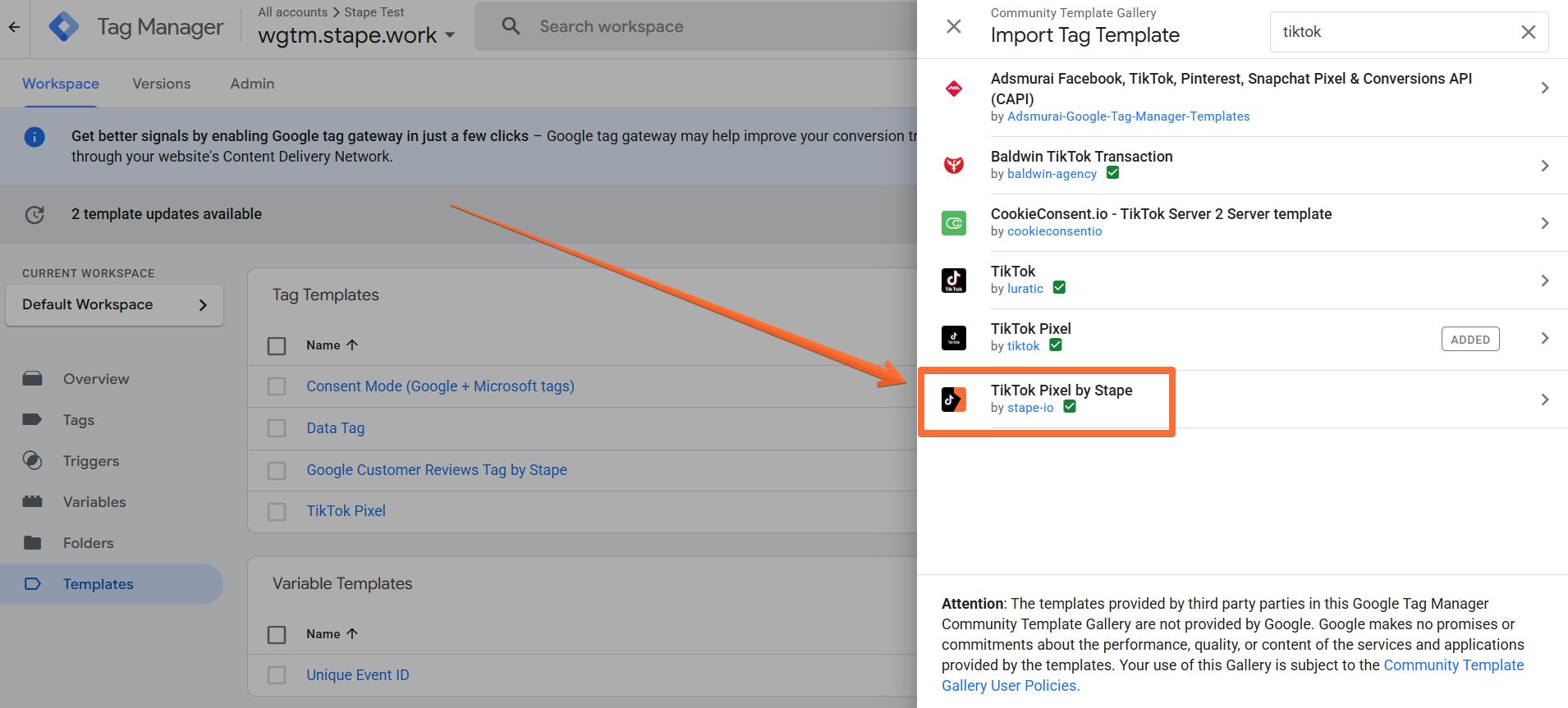Expand the Adsmurai template row chevron
Viewport: 1568px width, 708px height.
coord(1544,88)
